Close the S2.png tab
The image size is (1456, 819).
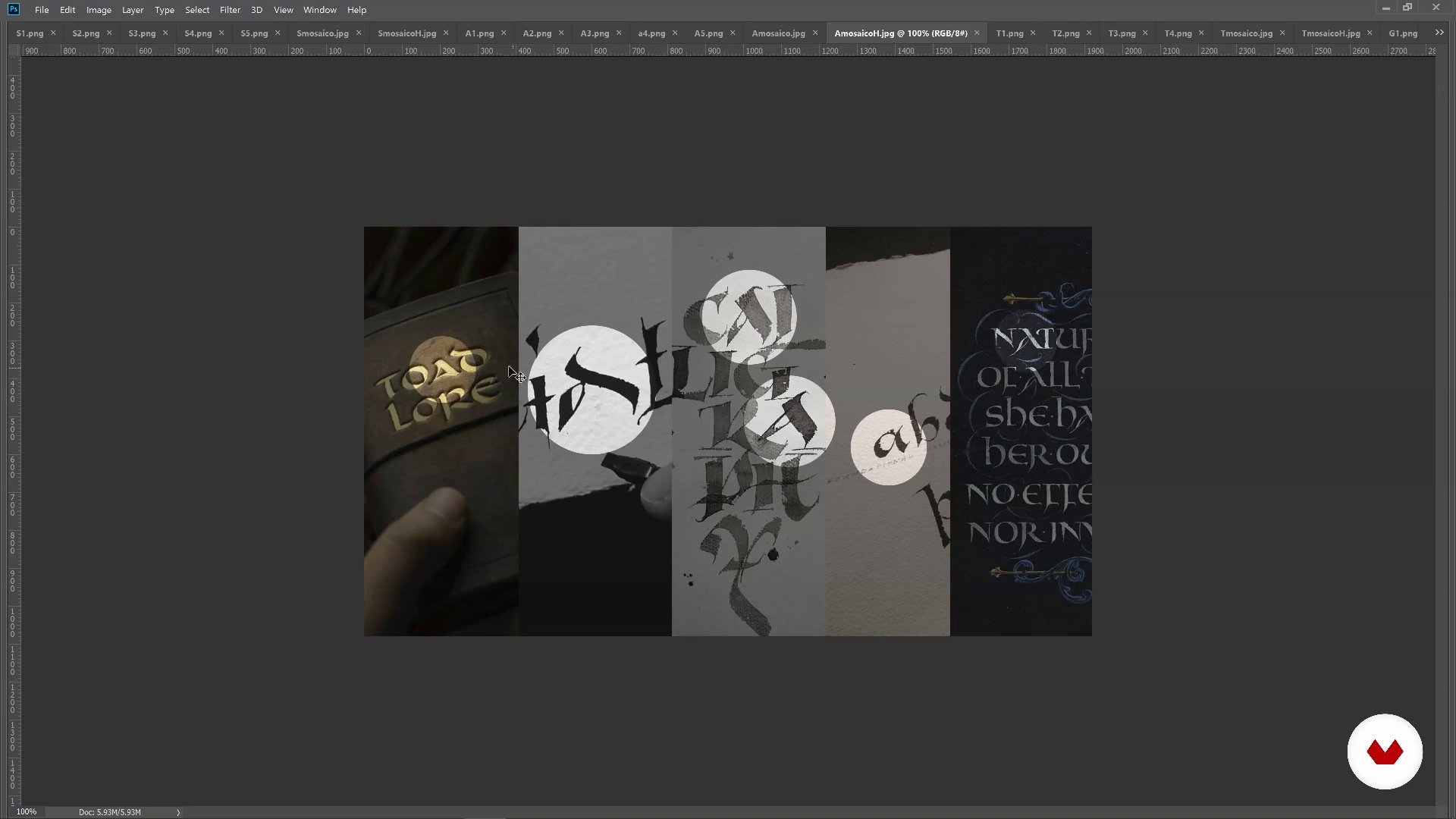pos(109,33)
